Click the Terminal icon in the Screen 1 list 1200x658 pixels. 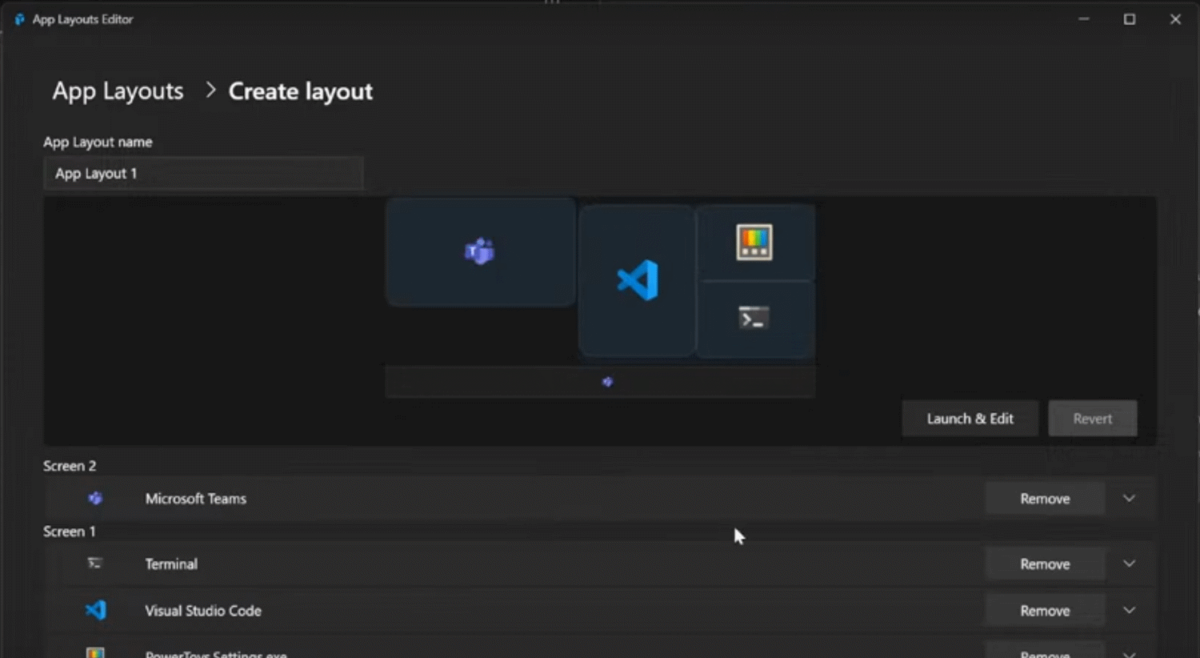(95, 563)
